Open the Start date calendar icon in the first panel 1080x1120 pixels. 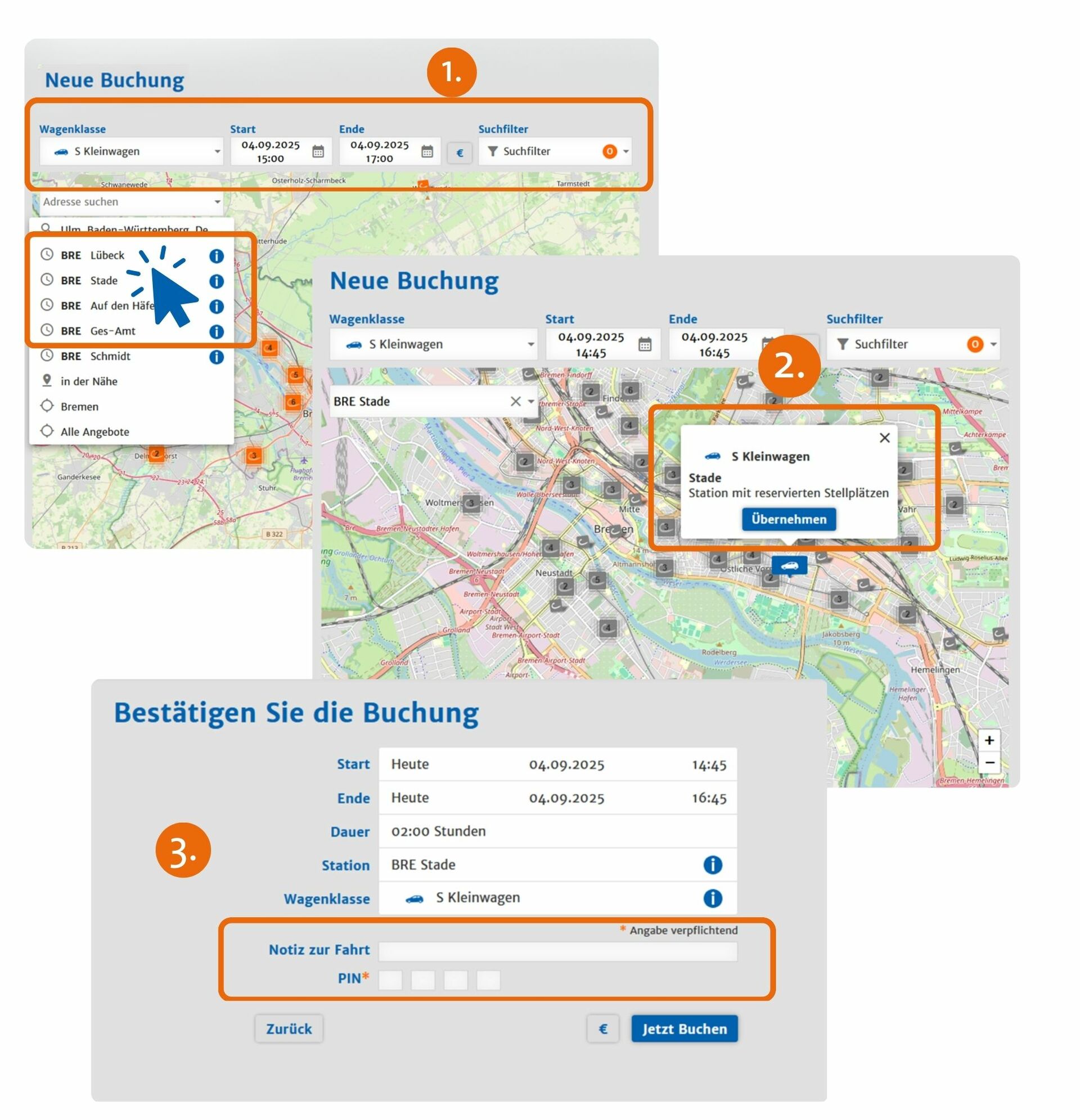(x=318, y=151)
